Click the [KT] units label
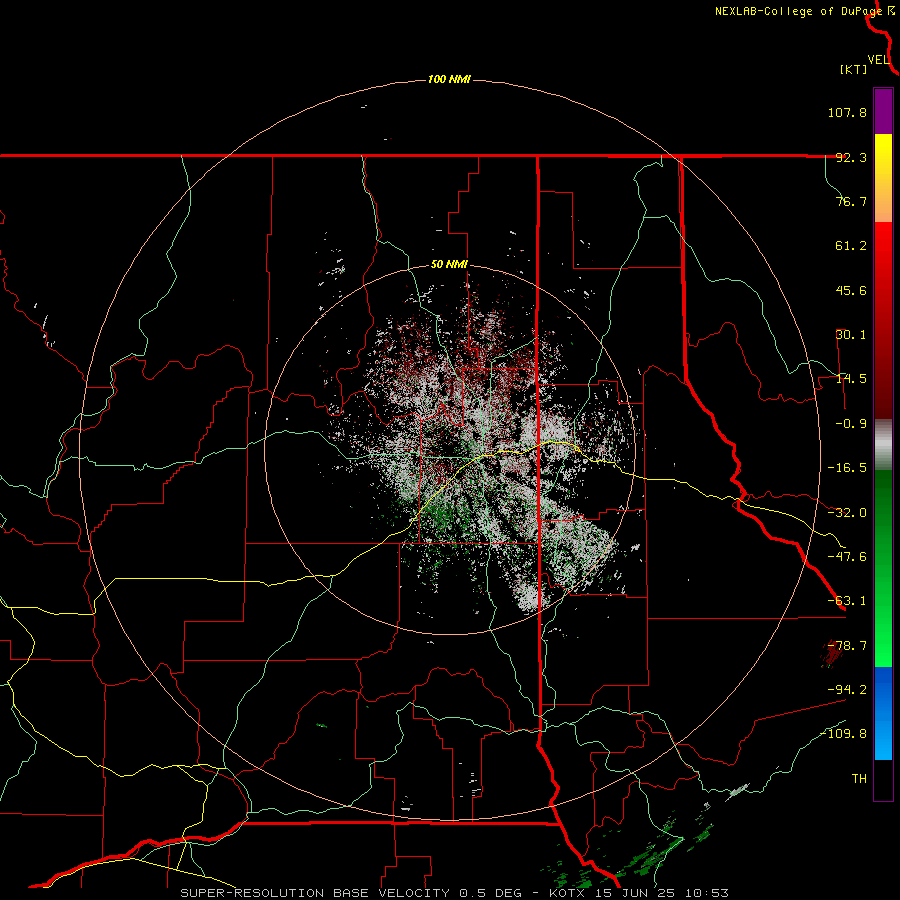900x900 pixels. click(x=853, y=69)
